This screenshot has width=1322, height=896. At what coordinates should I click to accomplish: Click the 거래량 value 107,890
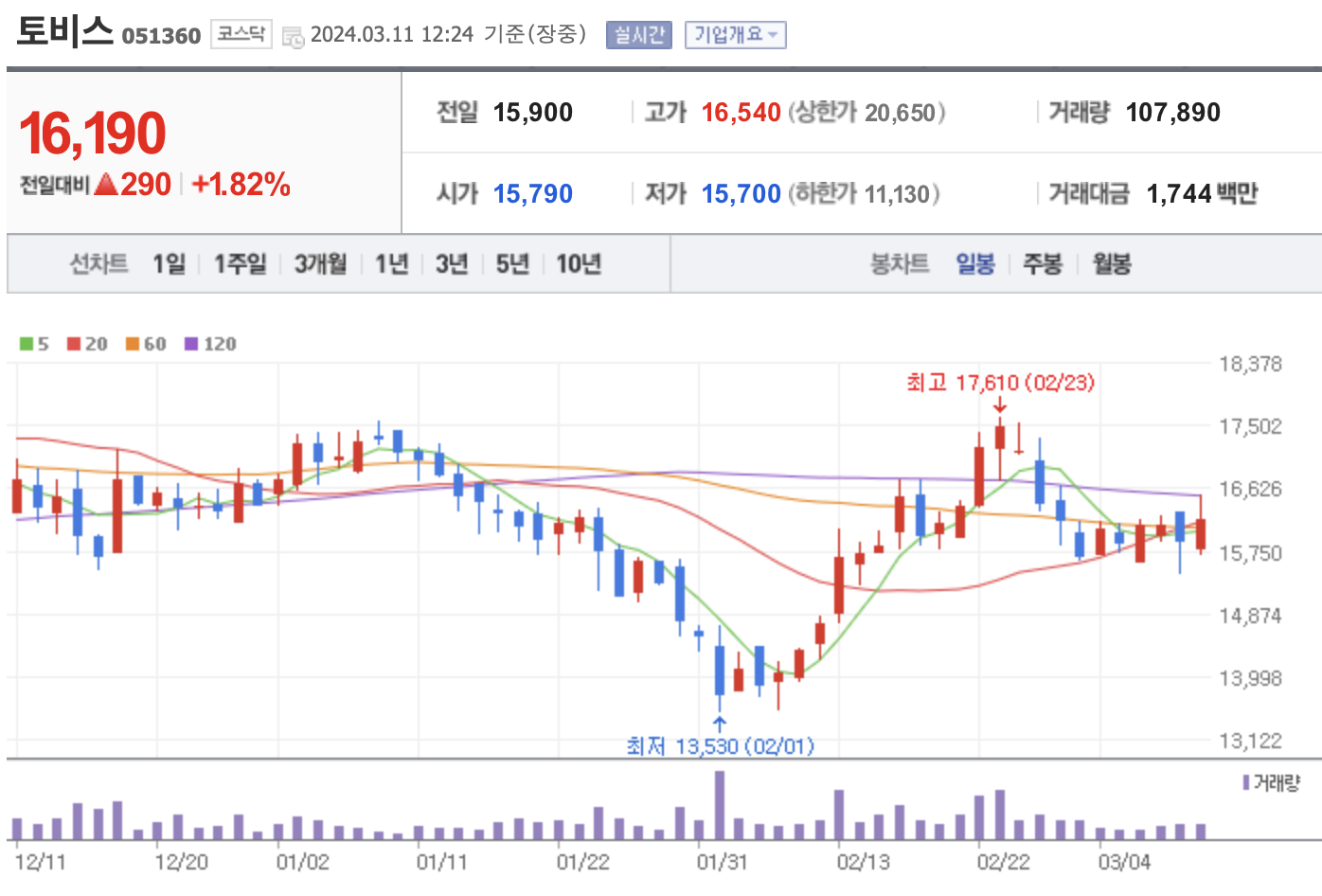pos(1173,113)
